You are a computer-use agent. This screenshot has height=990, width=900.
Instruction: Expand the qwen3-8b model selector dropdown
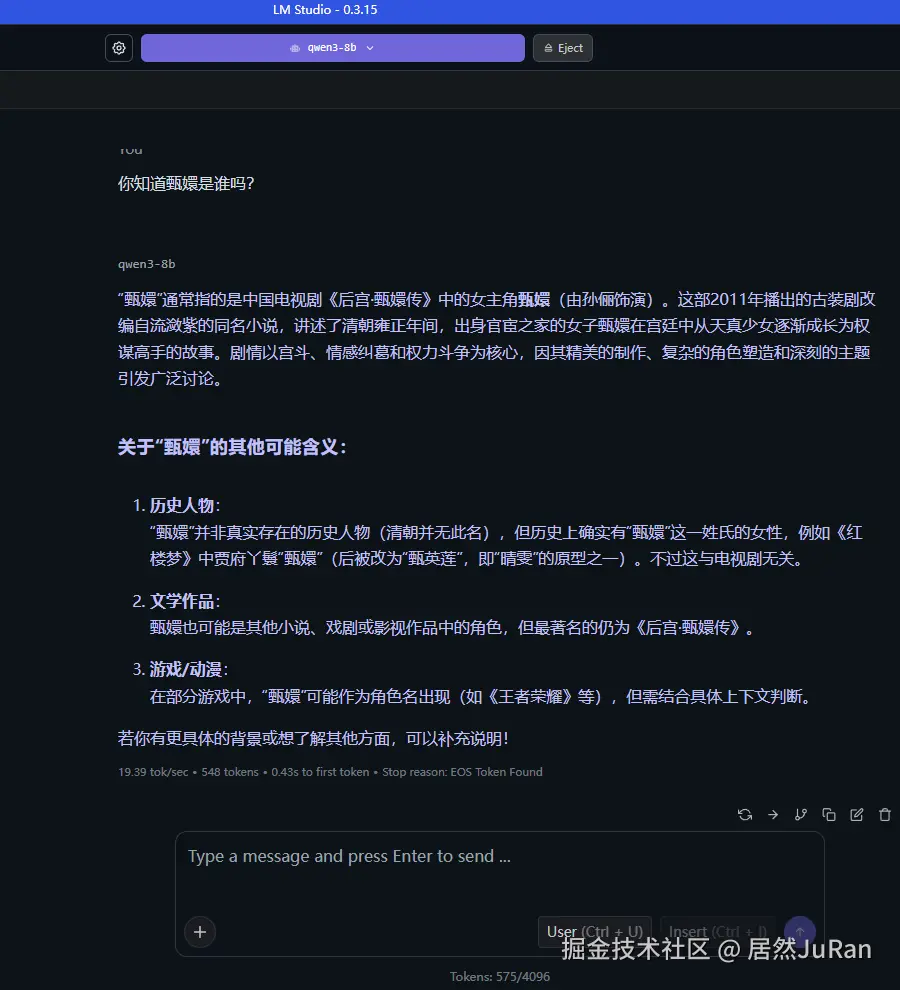333,47
